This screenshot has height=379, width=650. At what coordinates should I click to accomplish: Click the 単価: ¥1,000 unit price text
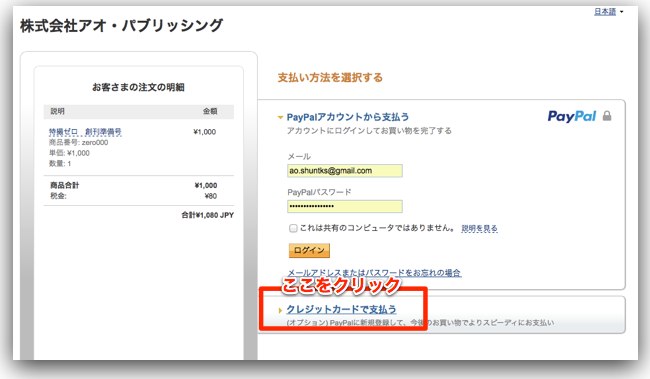[69, 153]
